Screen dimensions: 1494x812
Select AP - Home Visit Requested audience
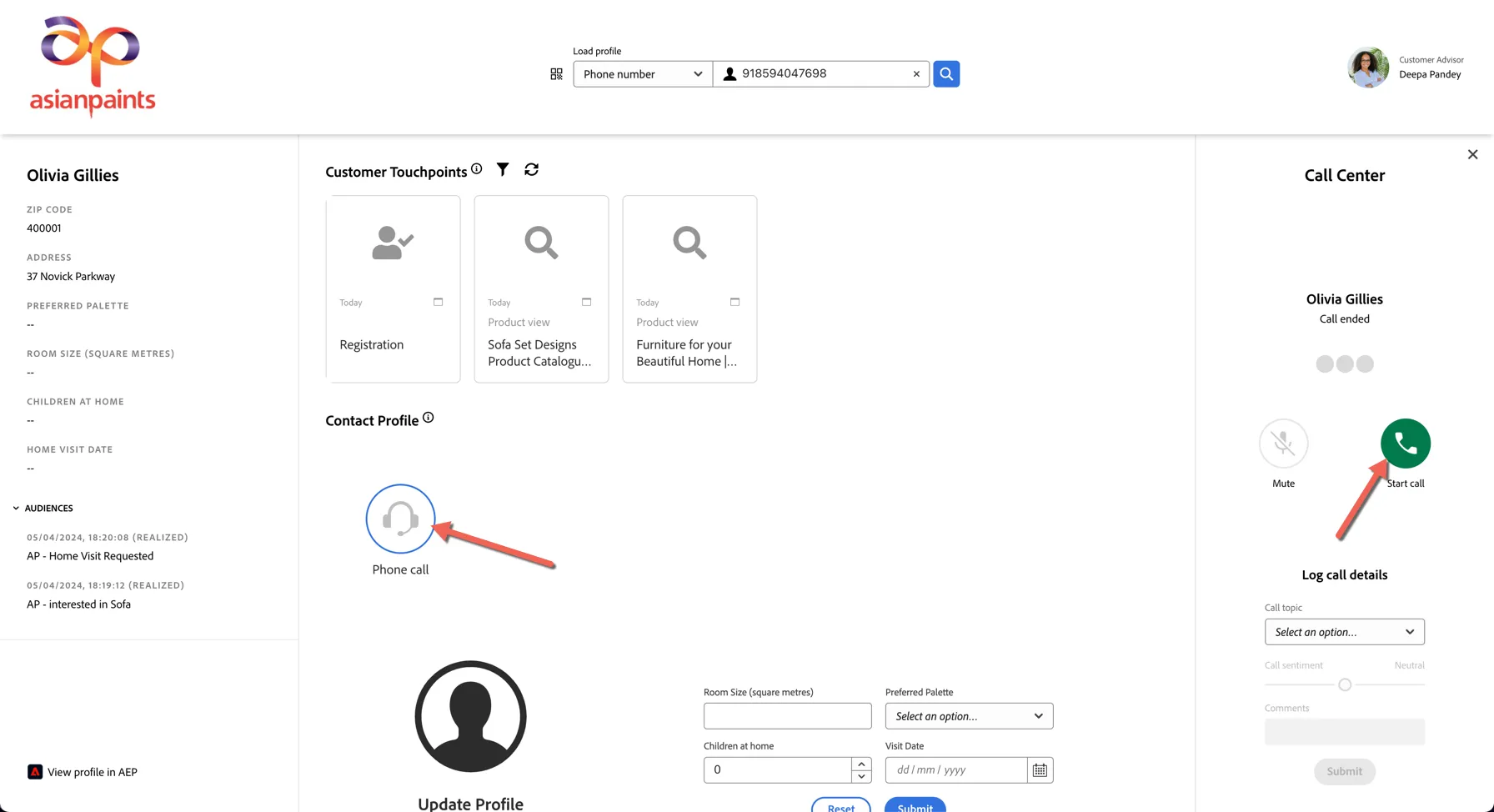90,556
